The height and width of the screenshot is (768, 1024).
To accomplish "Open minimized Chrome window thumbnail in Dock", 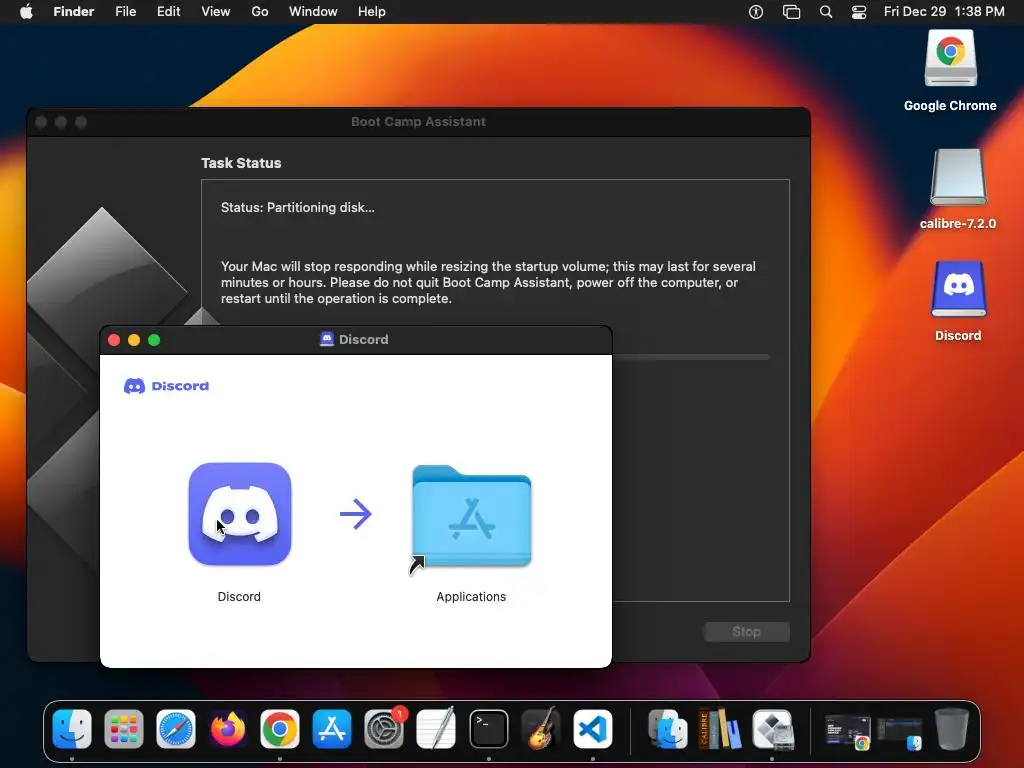I will pos(847,731).
